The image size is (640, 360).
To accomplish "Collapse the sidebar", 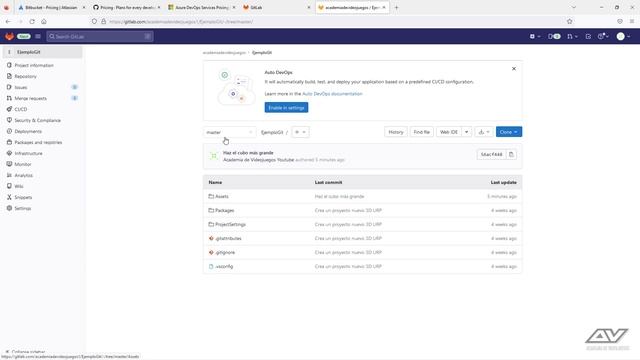I will coord(25,351).
